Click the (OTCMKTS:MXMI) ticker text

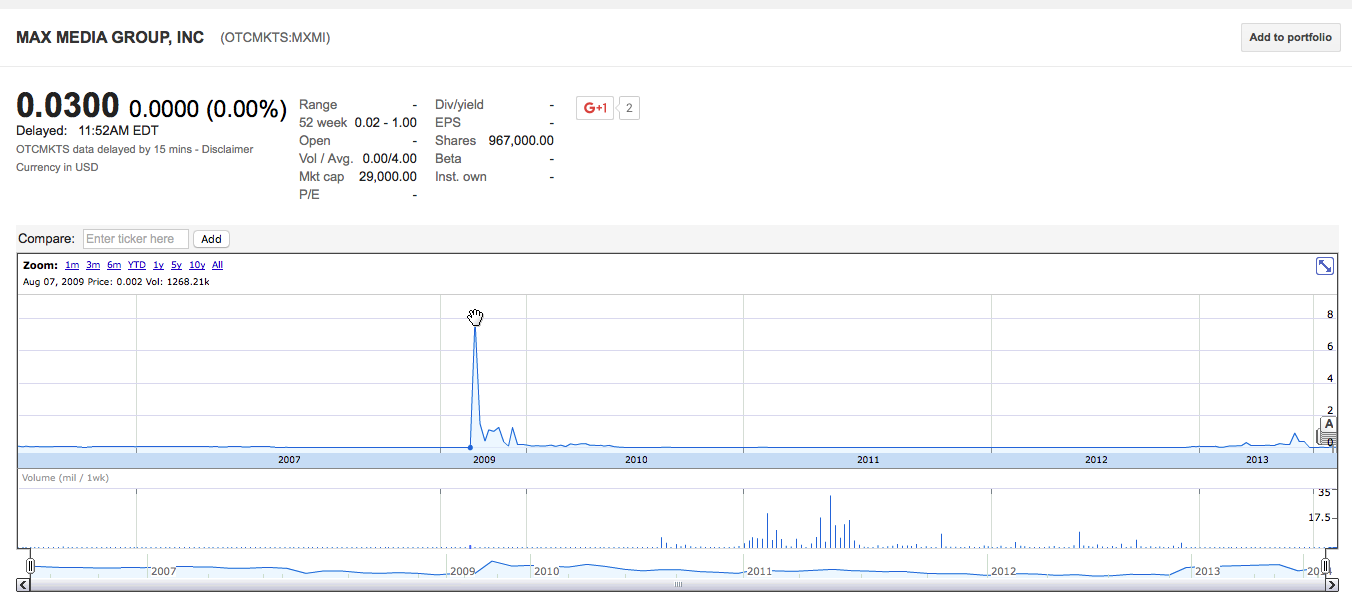pos(275,38)
